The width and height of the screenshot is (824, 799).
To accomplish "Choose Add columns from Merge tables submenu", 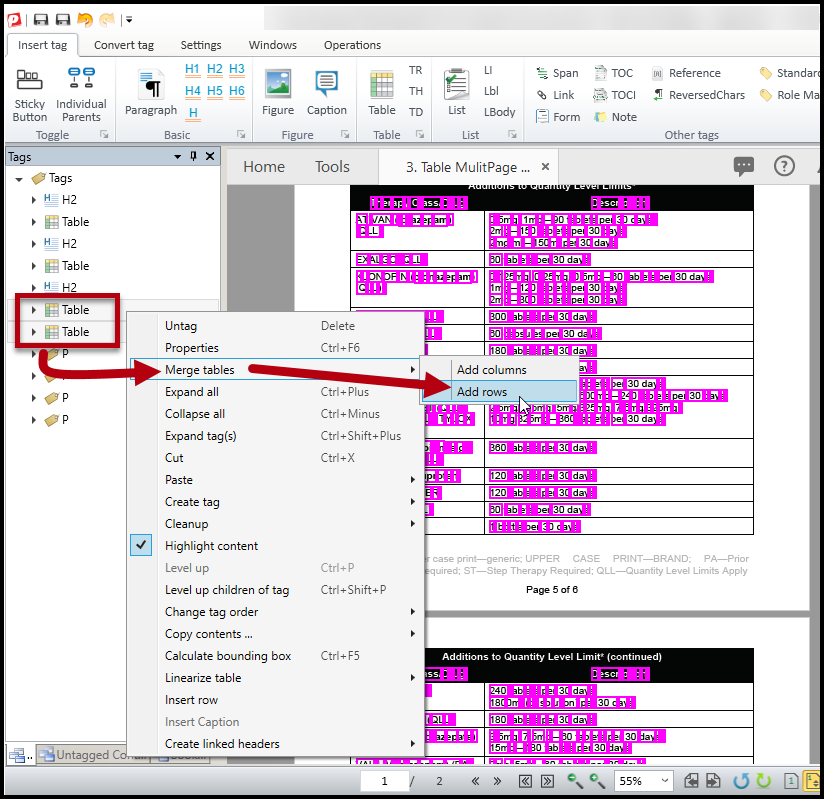I will pyautogui.click(x=498, y=370).
